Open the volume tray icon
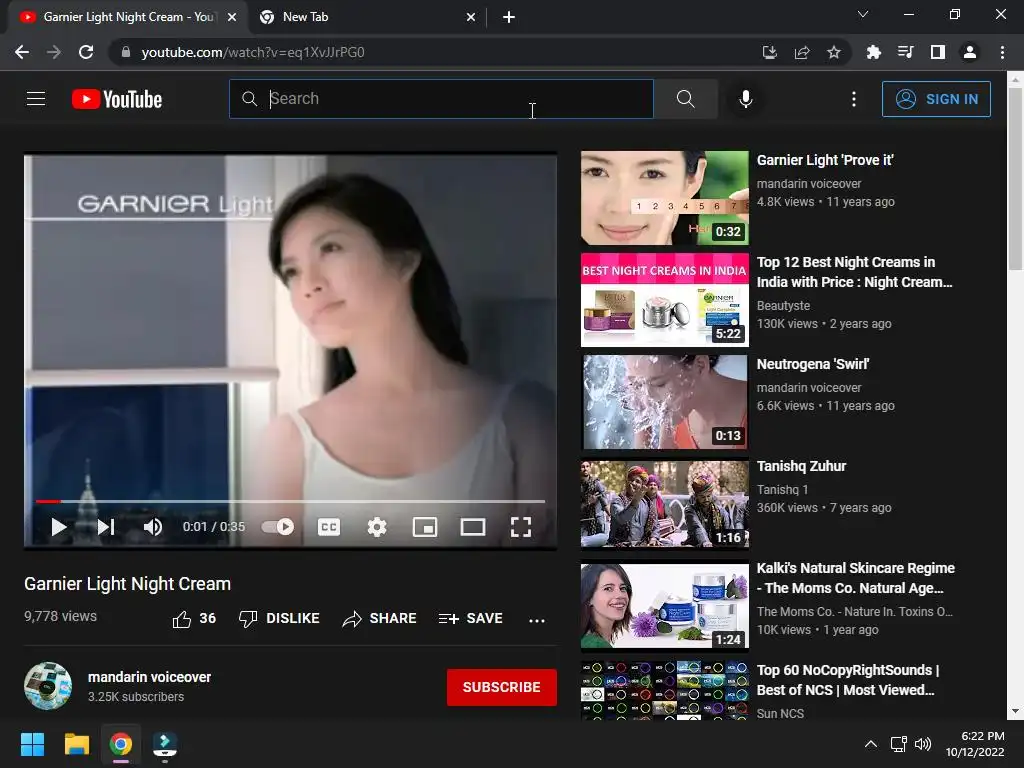Screen dimensions: 1024x768 tap(923, 744)
